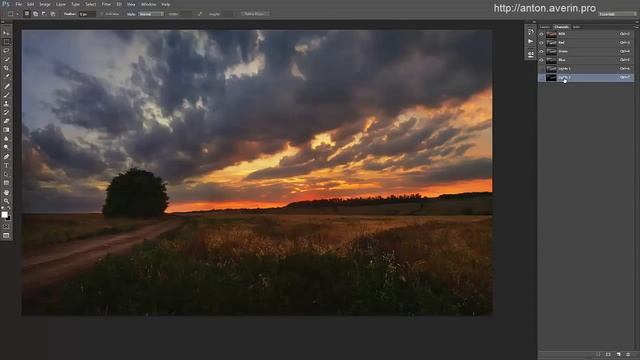Choose Add to selection mode button
The image size is (640, 360).
point(36,14)
